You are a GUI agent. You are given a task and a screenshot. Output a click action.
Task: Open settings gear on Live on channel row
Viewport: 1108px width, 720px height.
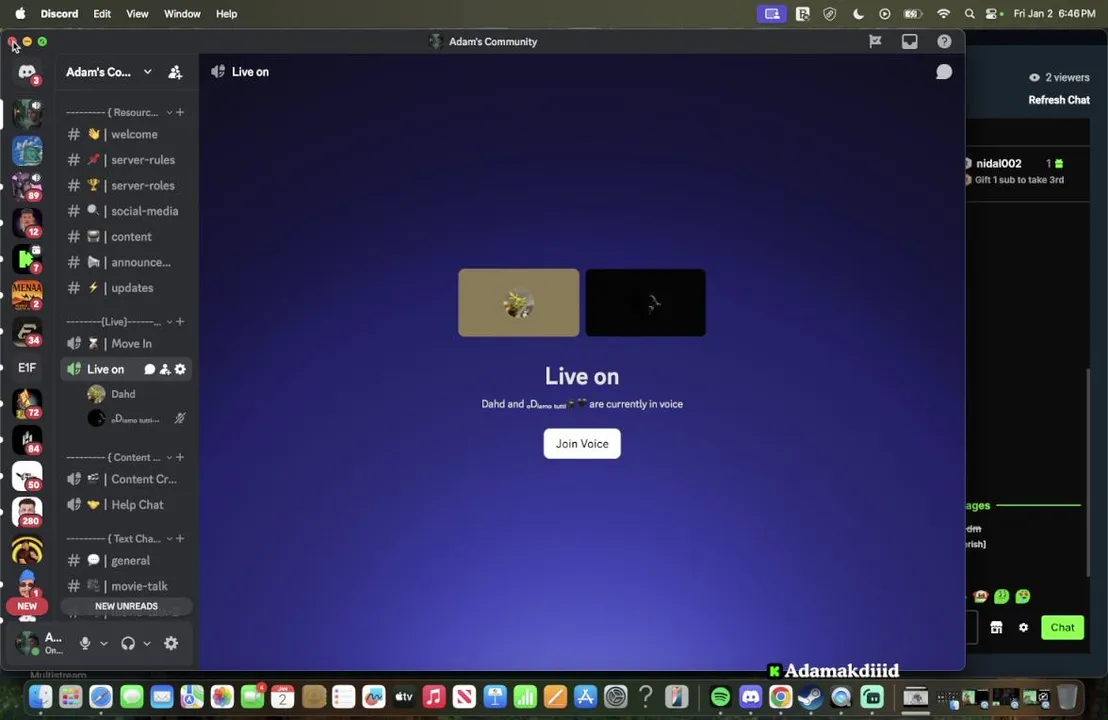(180, 369)
